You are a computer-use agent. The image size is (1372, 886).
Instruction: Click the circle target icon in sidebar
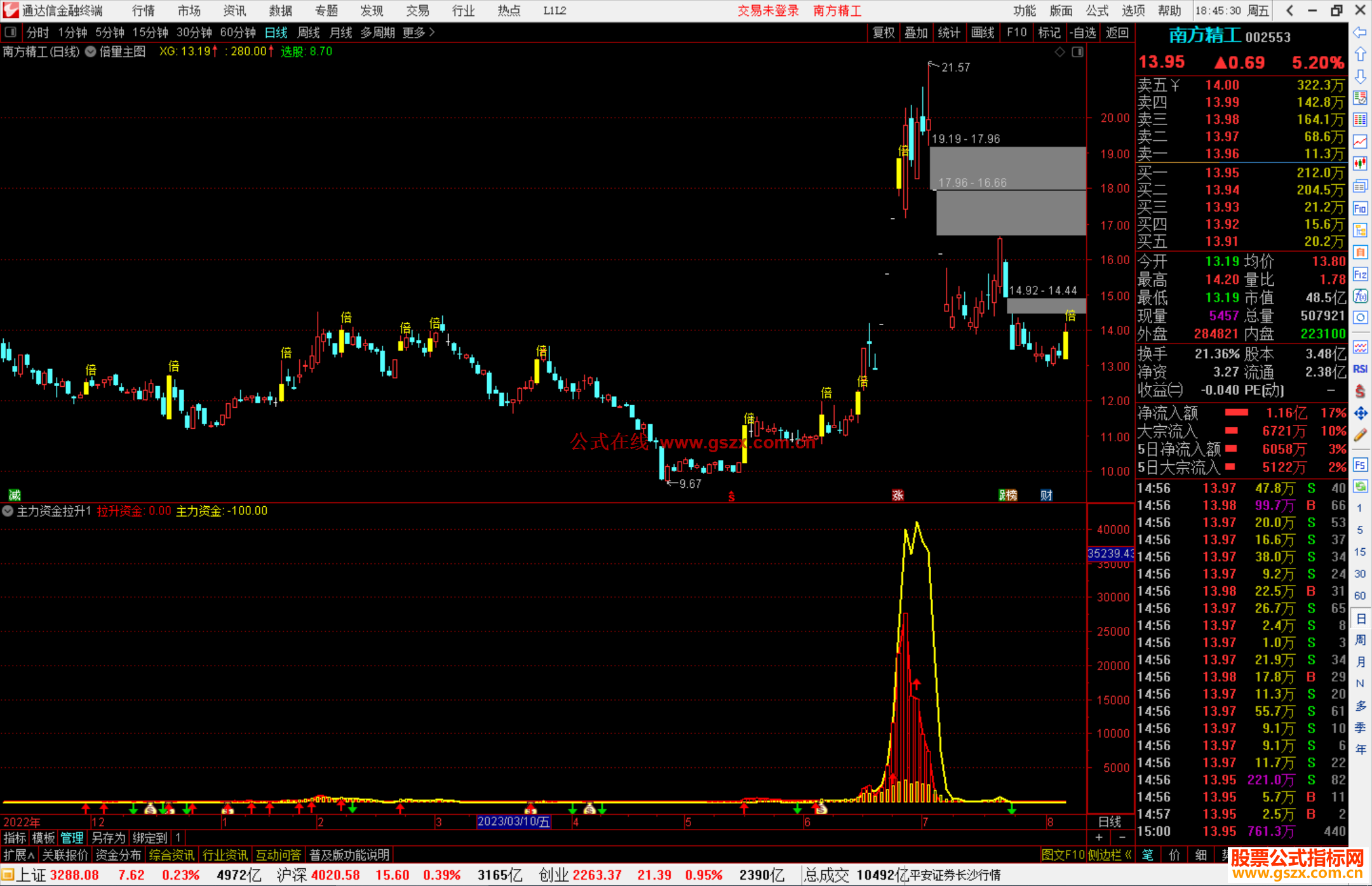(x=1360, y=317)
